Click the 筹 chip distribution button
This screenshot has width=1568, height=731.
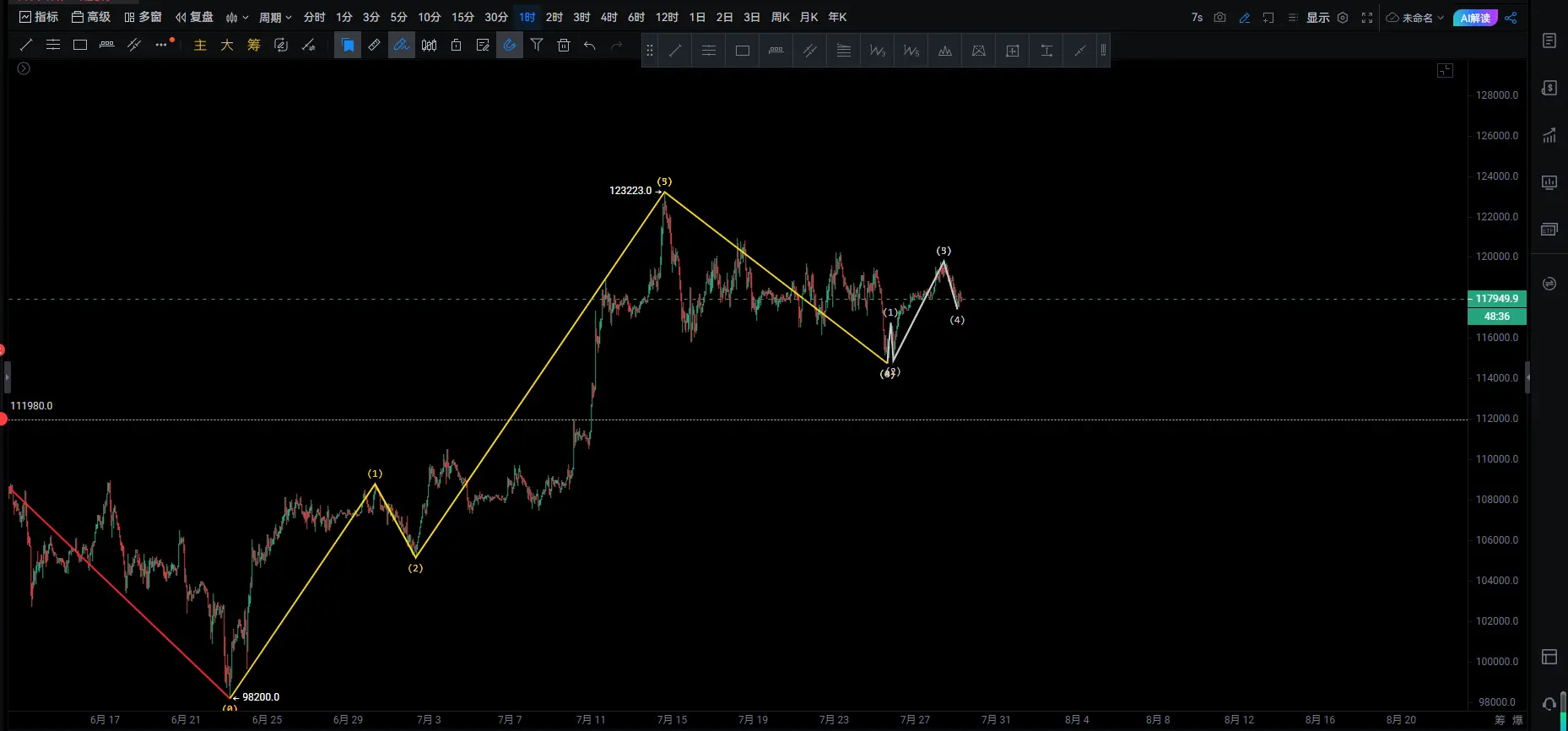click(254, 45)
